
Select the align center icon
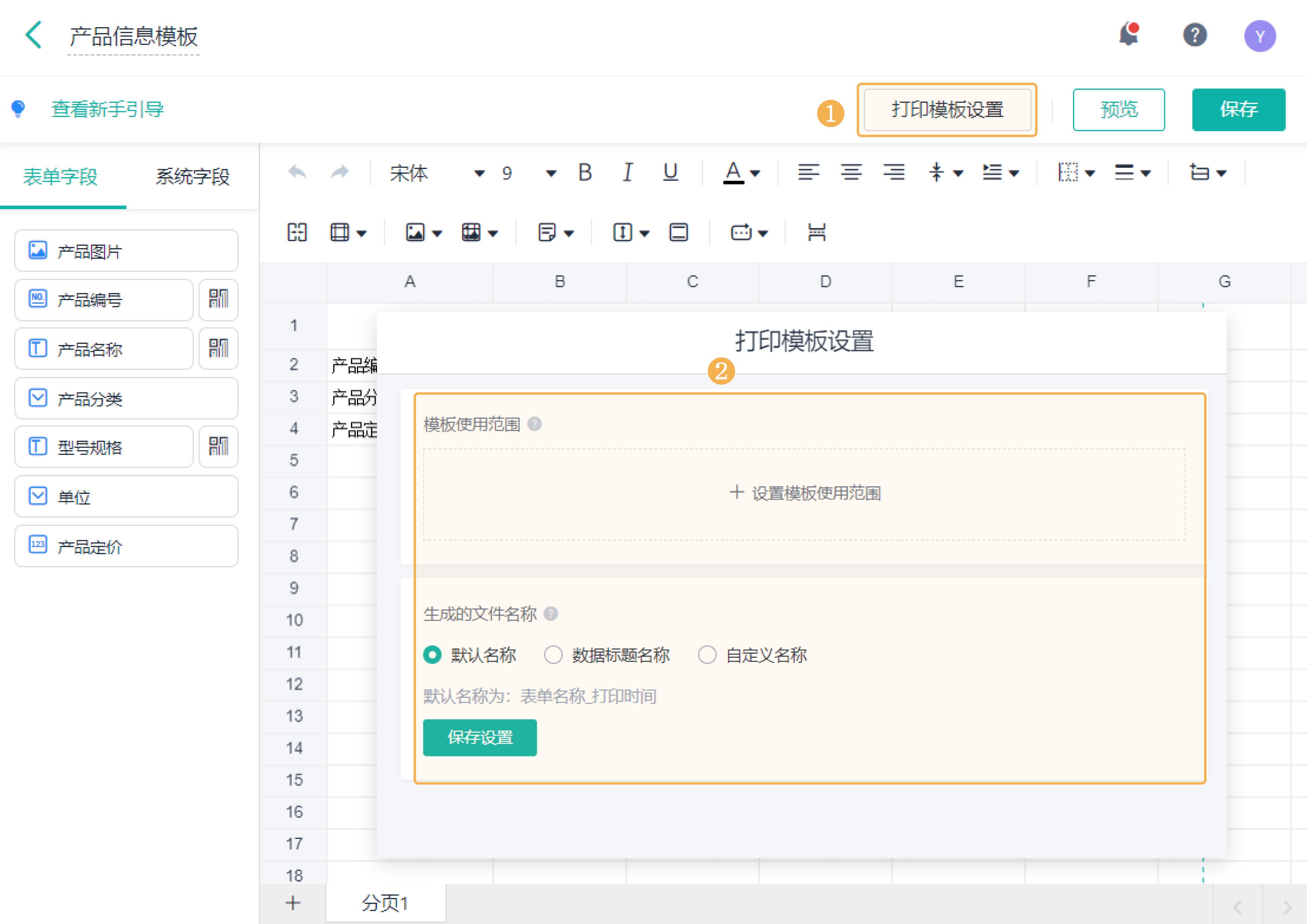851,173
